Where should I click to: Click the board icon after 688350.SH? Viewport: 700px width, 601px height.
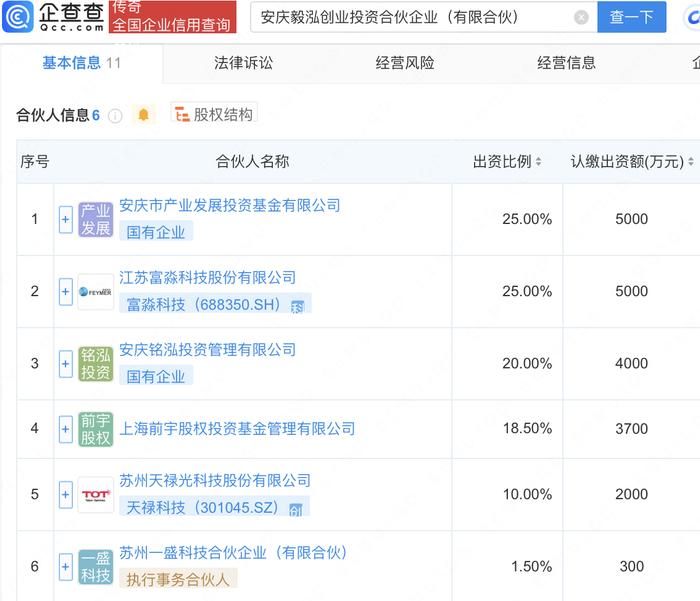[297, 306]
